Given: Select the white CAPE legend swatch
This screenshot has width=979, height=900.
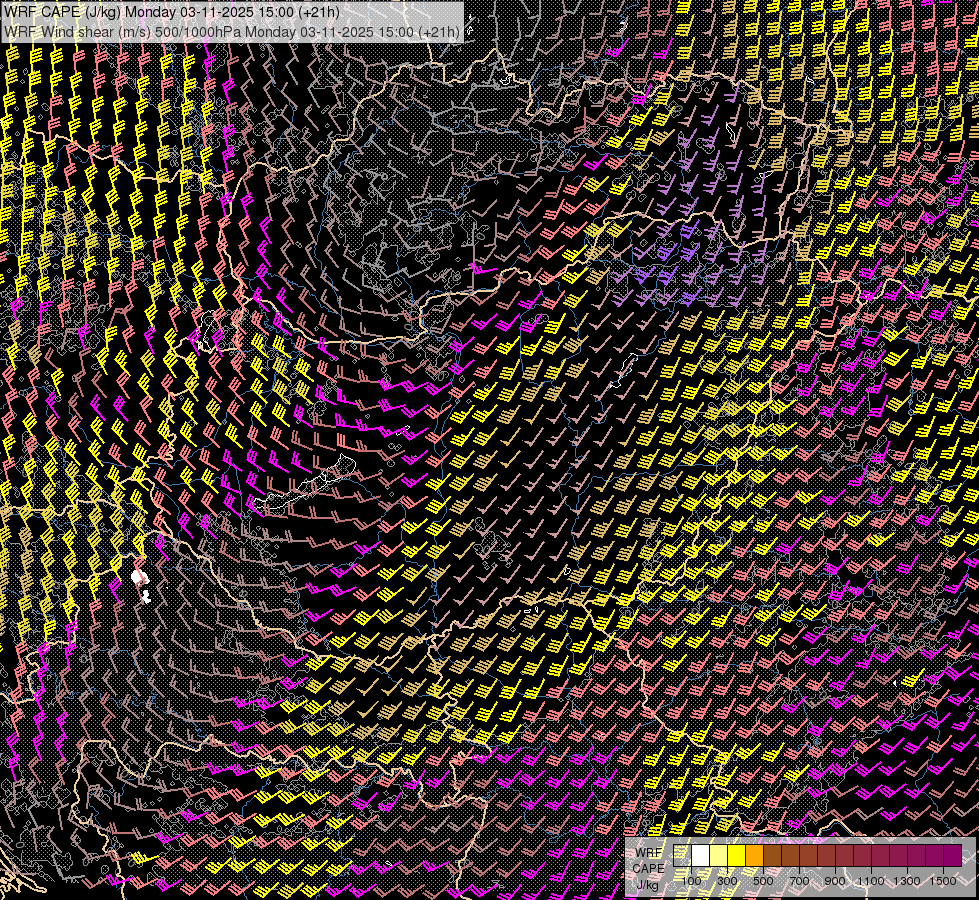Looking at the screenshot, I should point(701,856).
